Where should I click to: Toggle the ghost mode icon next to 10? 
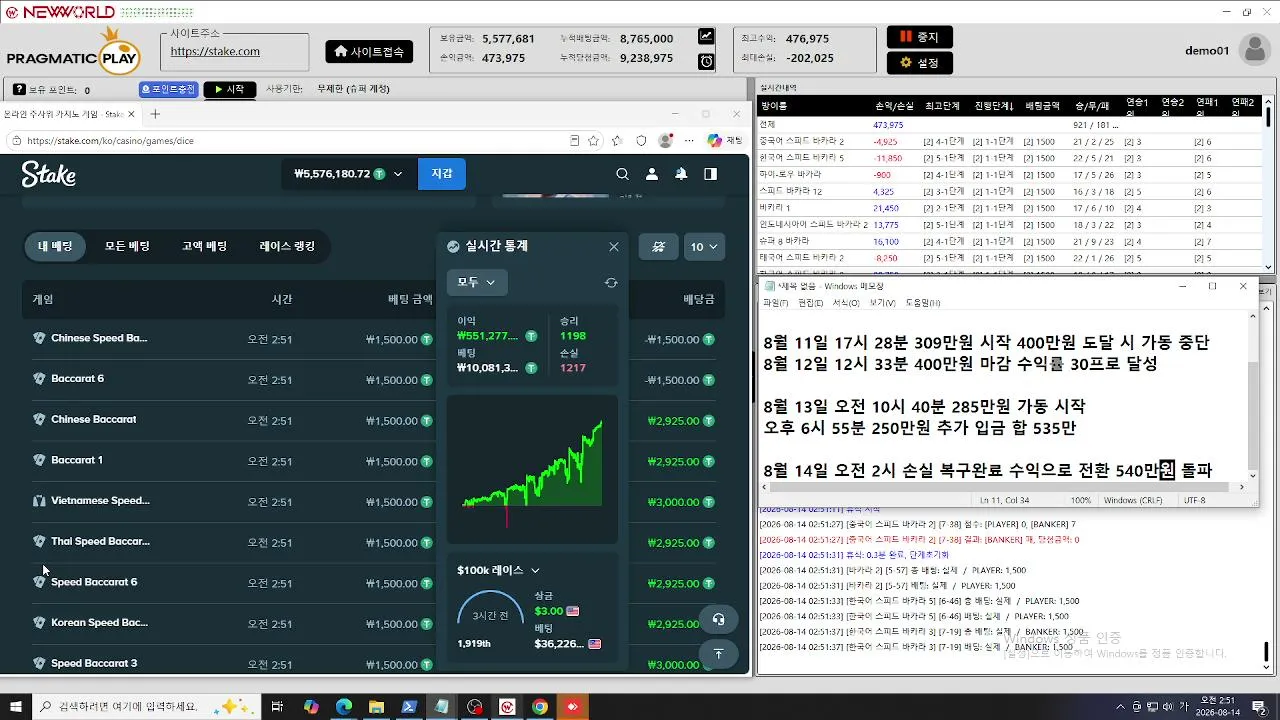658,246
